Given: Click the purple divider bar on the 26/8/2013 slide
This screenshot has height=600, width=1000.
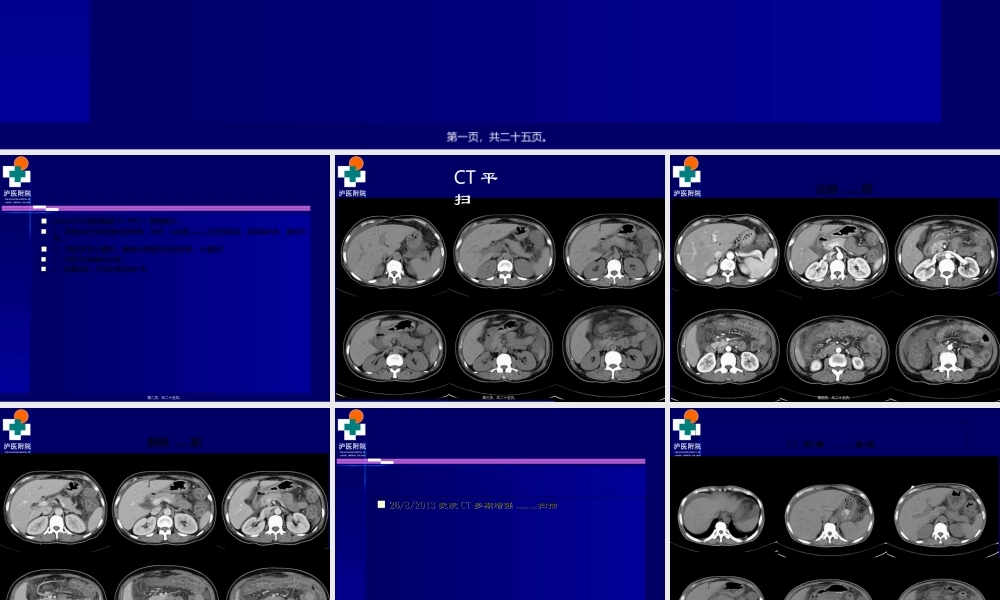Looking at the screenshot, I should coord(491,461).
